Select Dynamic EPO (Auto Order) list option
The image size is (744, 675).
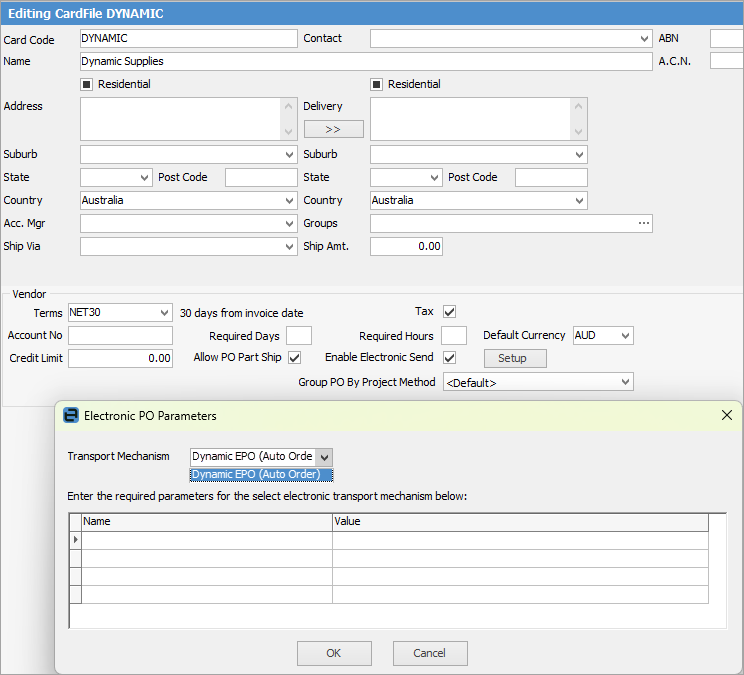pyautogui.click(x=262, y=475)
